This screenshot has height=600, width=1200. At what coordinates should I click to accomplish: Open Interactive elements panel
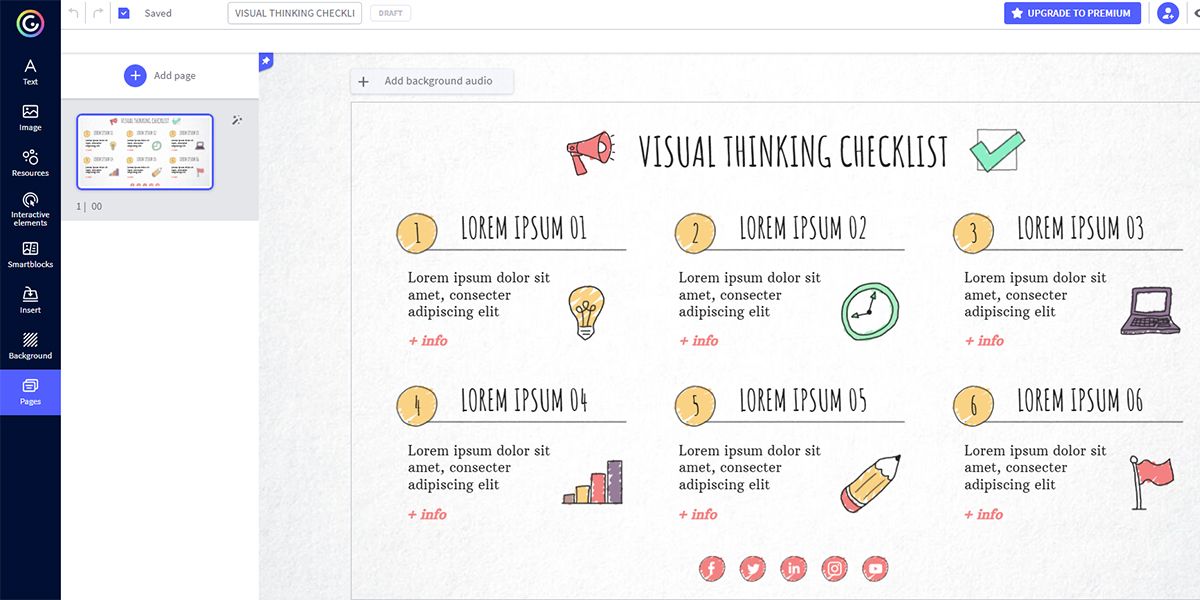30,209
